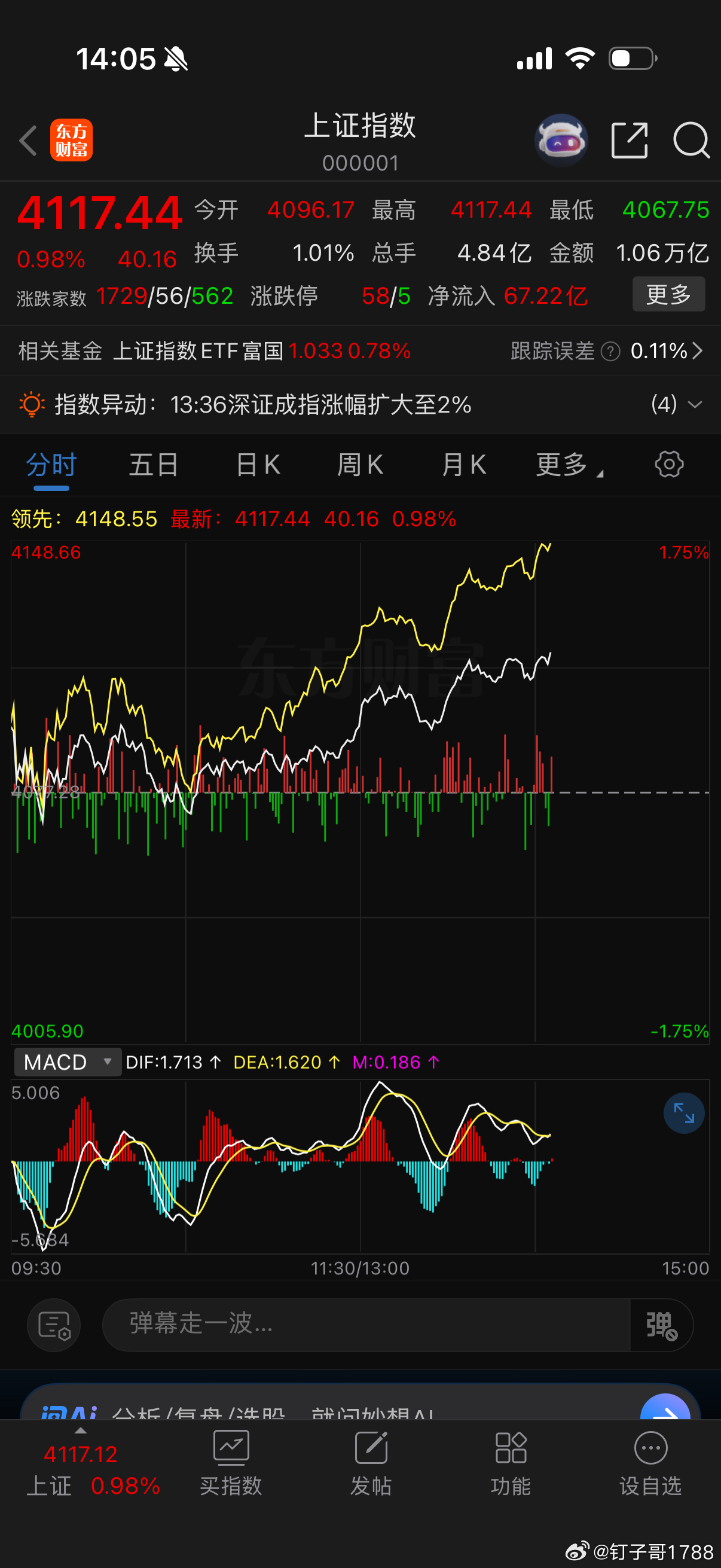Switch to the 周K tab
721x1568 pixels.
coord(360,465)
